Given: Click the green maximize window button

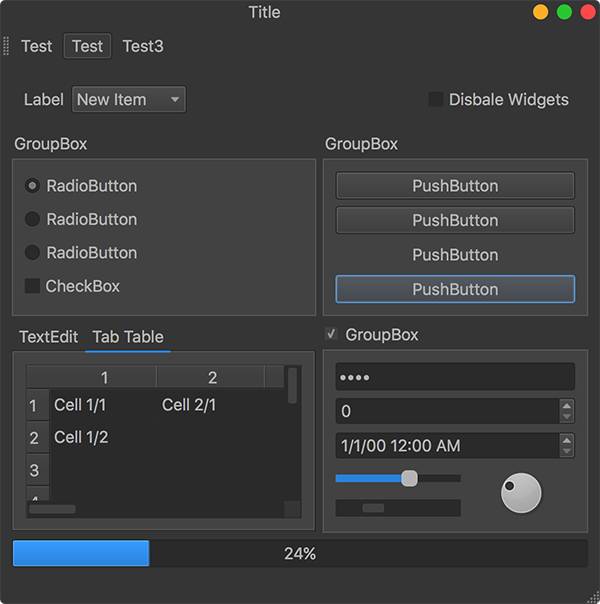Looking at the screenshot, I should tap(564, 13).
